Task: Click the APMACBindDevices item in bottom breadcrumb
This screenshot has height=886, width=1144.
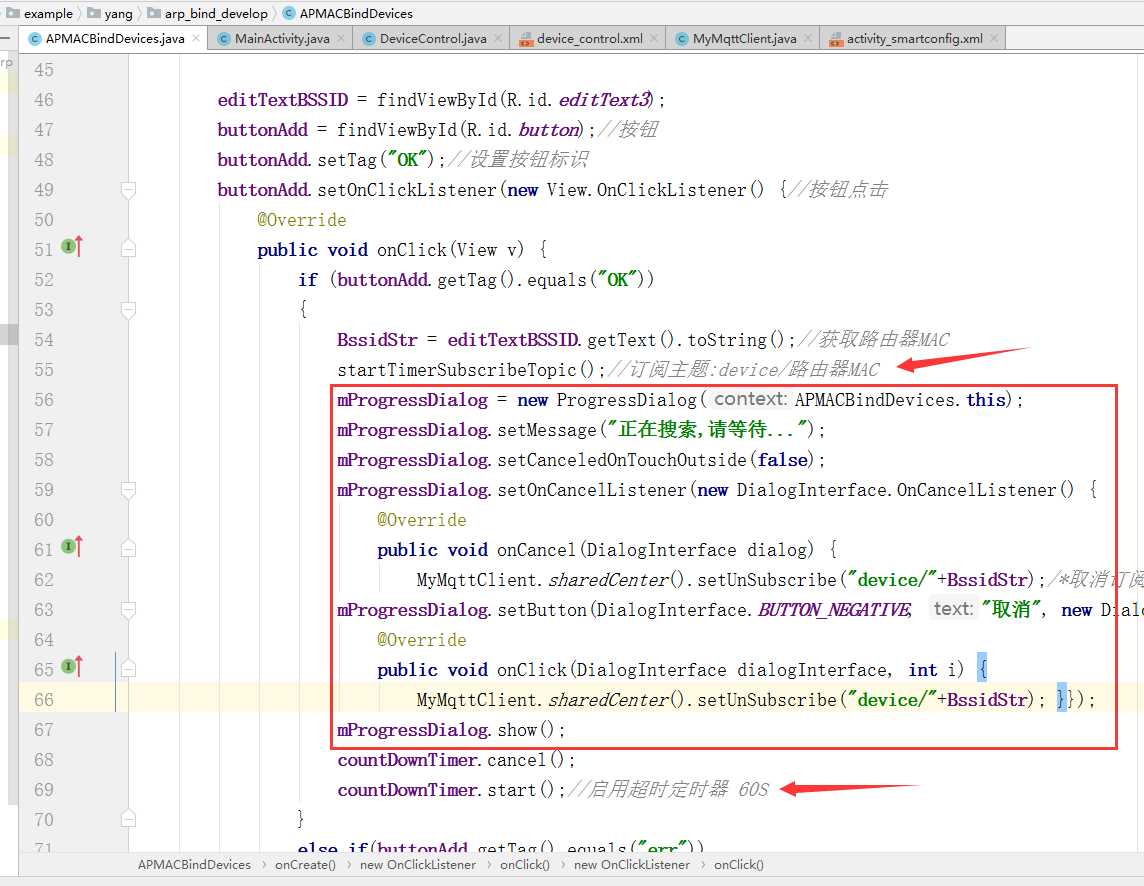Action: point(194,865)
